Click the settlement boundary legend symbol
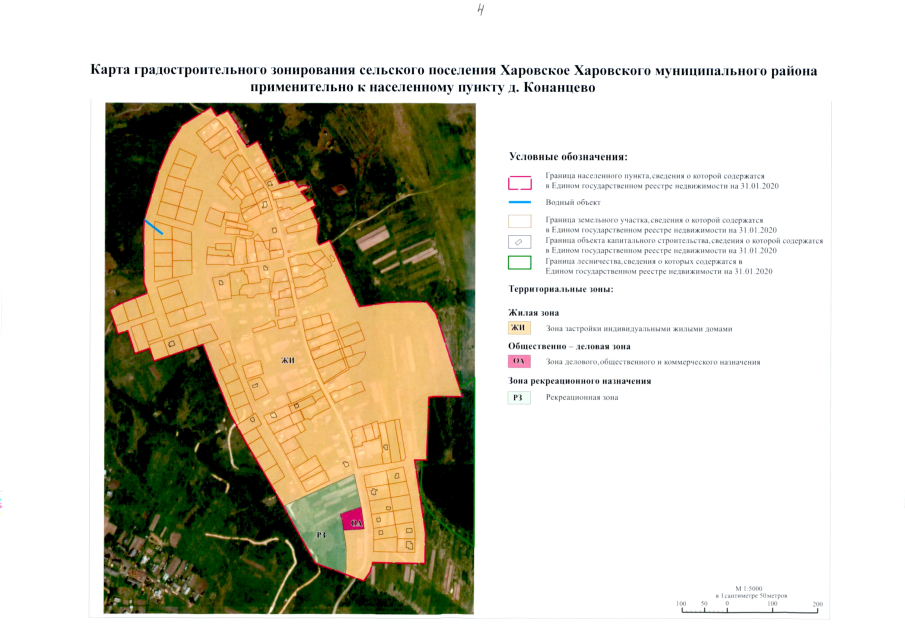Viewport: 905px width, 640px height. coord(519,182)
